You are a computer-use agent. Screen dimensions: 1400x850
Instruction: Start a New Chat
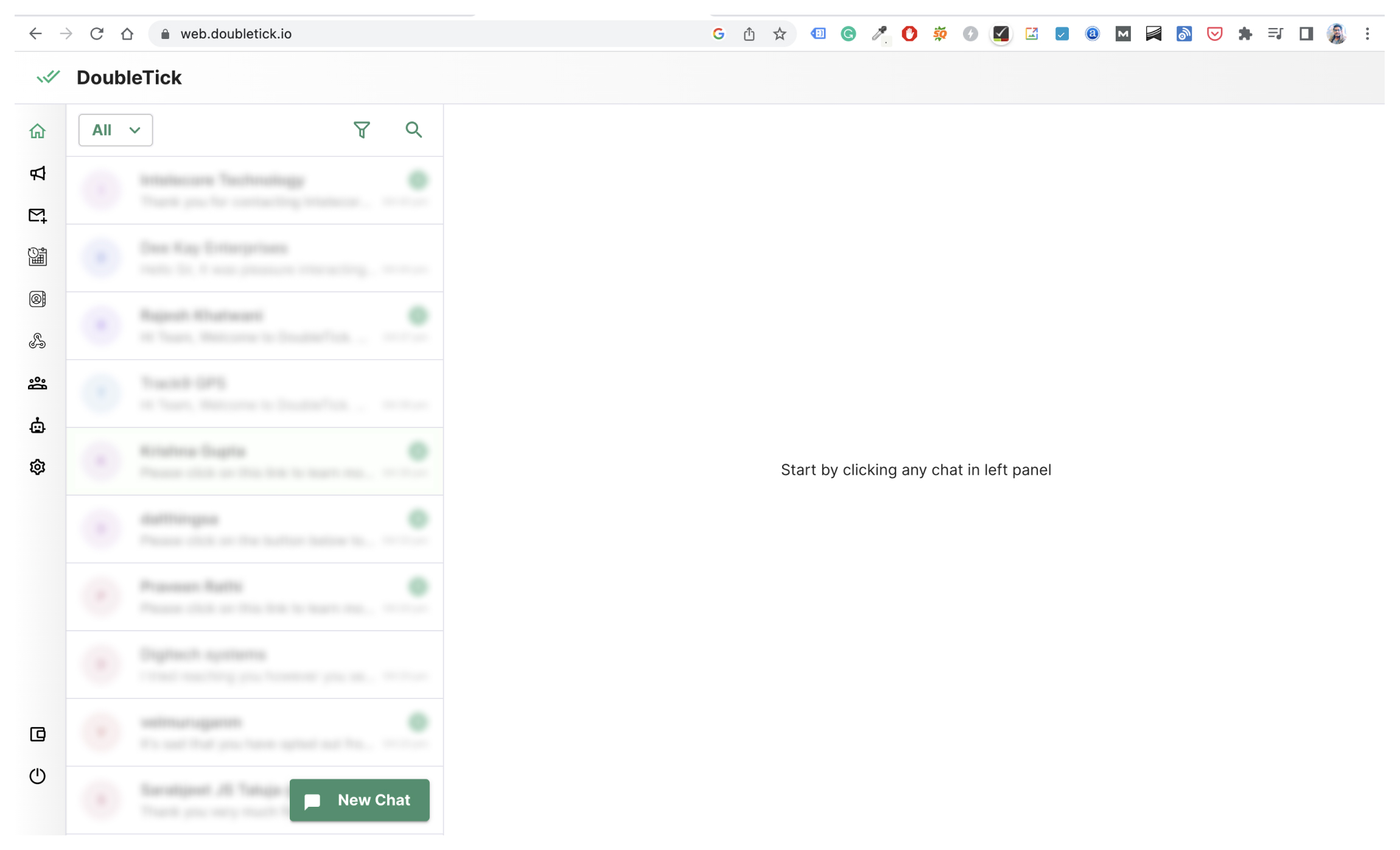(359, 800)
